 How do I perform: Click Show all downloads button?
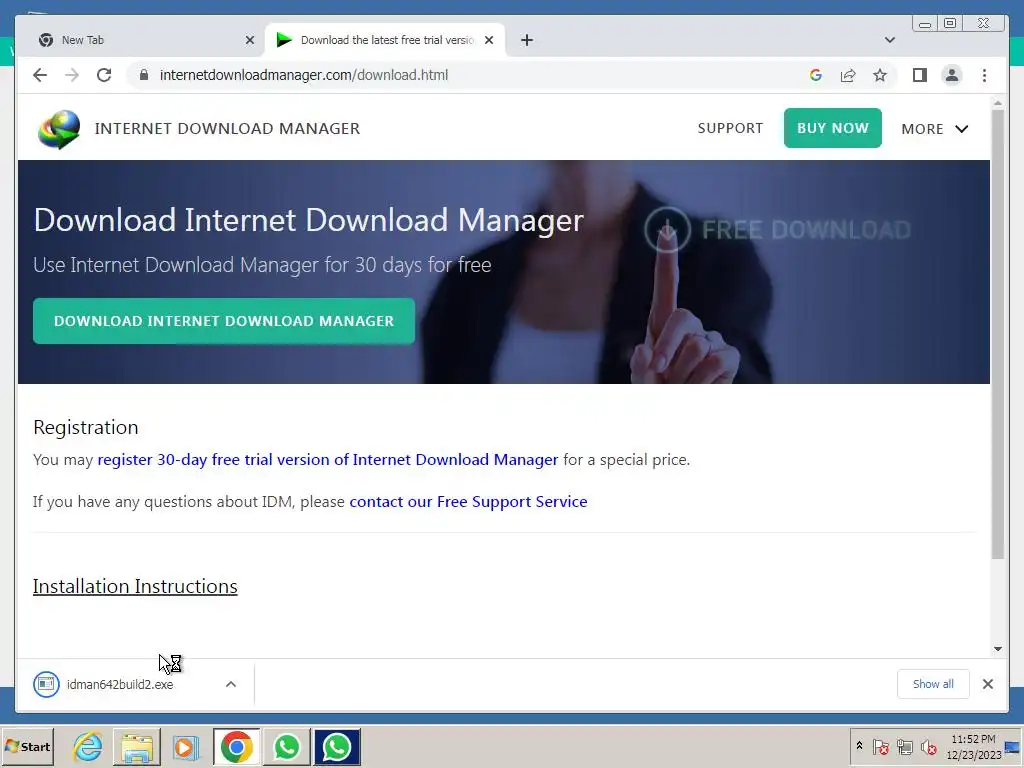(x=933, y=684)
